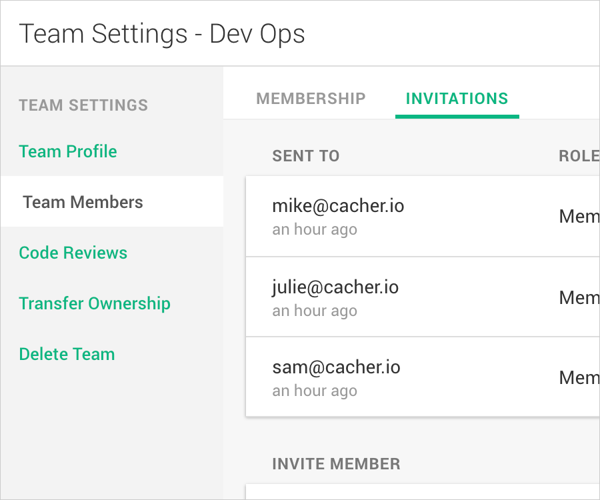600x500 pixels.
Task: Click the Invite Member section heading
Action: [336, 464]
